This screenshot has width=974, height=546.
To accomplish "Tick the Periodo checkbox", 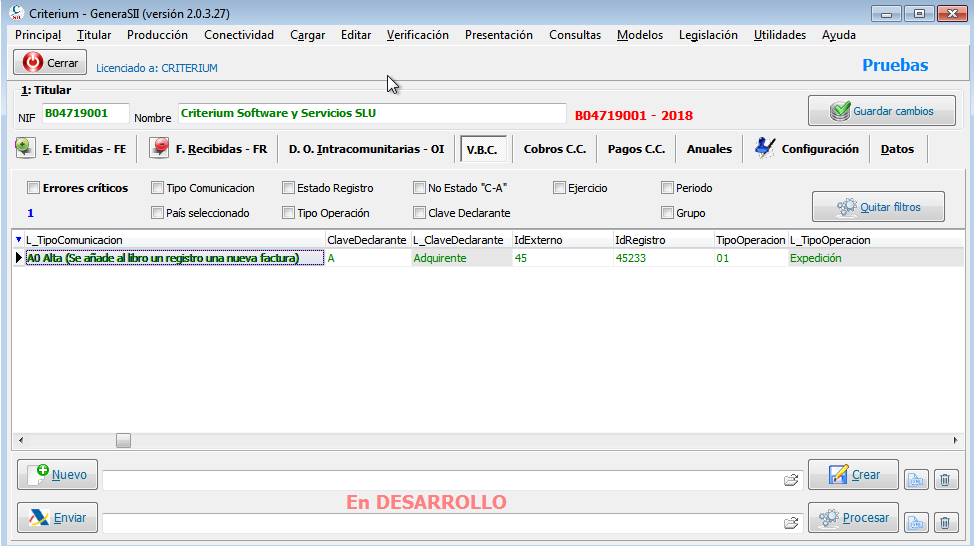I will pyautogui.click(x=667, y=188).
